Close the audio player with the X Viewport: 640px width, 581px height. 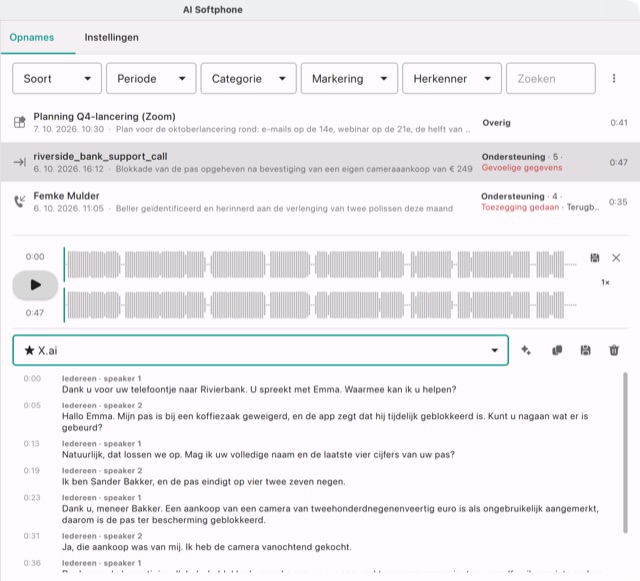(616, 258)
